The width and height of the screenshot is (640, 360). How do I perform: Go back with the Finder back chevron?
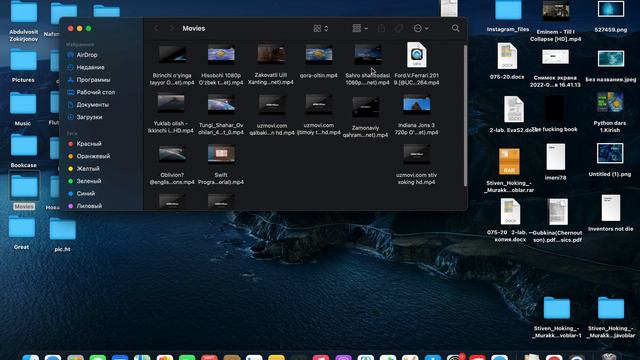click(x=156, y=28)
